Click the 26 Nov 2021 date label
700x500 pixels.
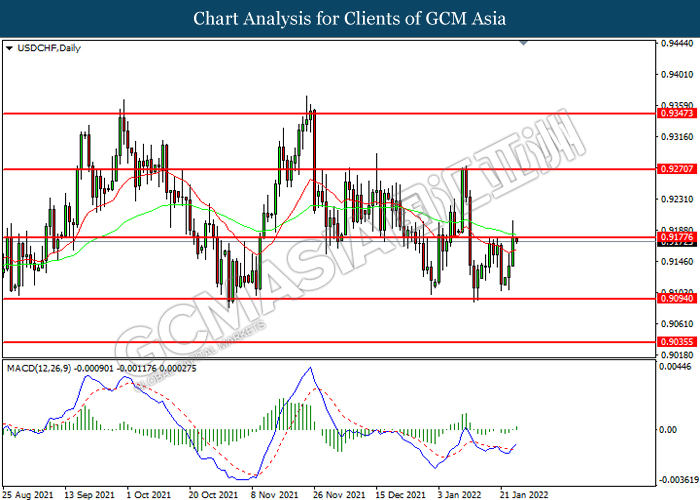point(338,495)
